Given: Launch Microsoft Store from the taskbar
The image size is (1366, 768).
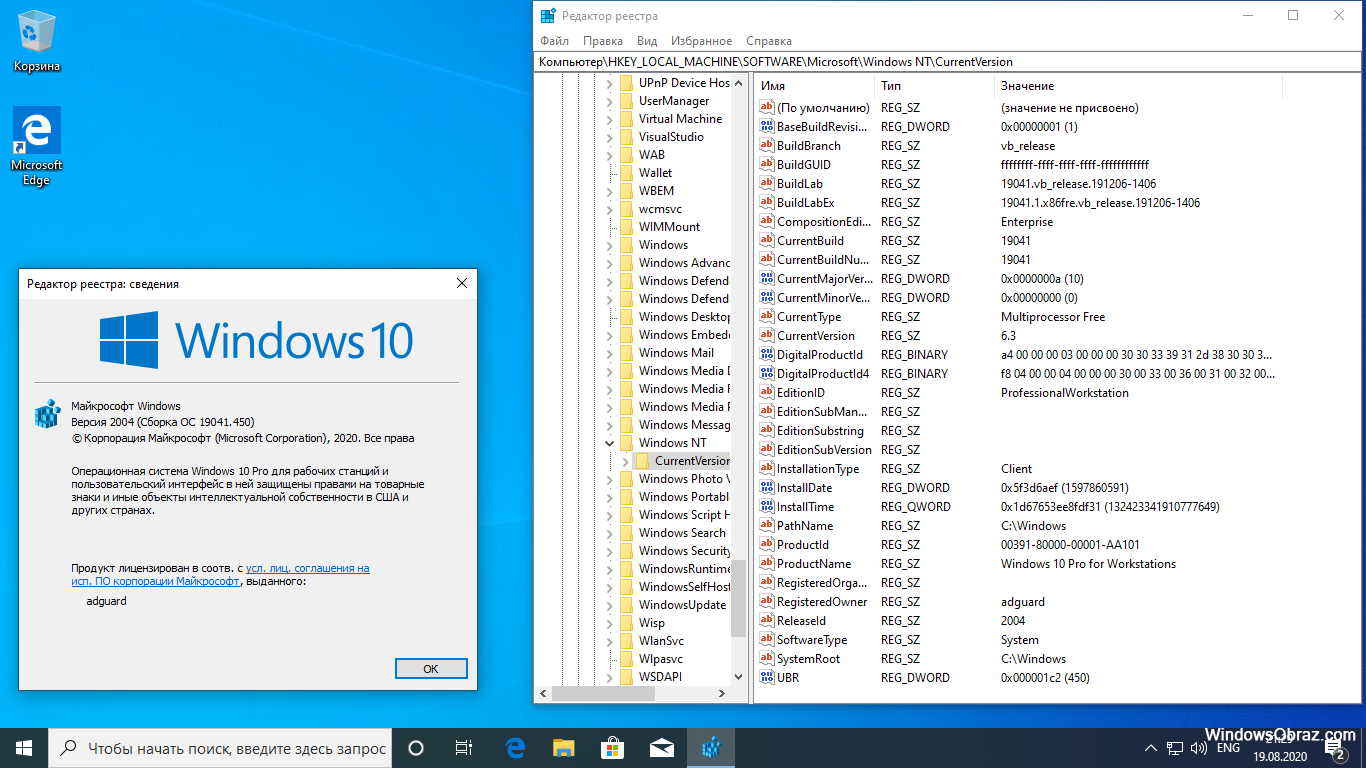Looking at the screenshot, I should 613,748.
